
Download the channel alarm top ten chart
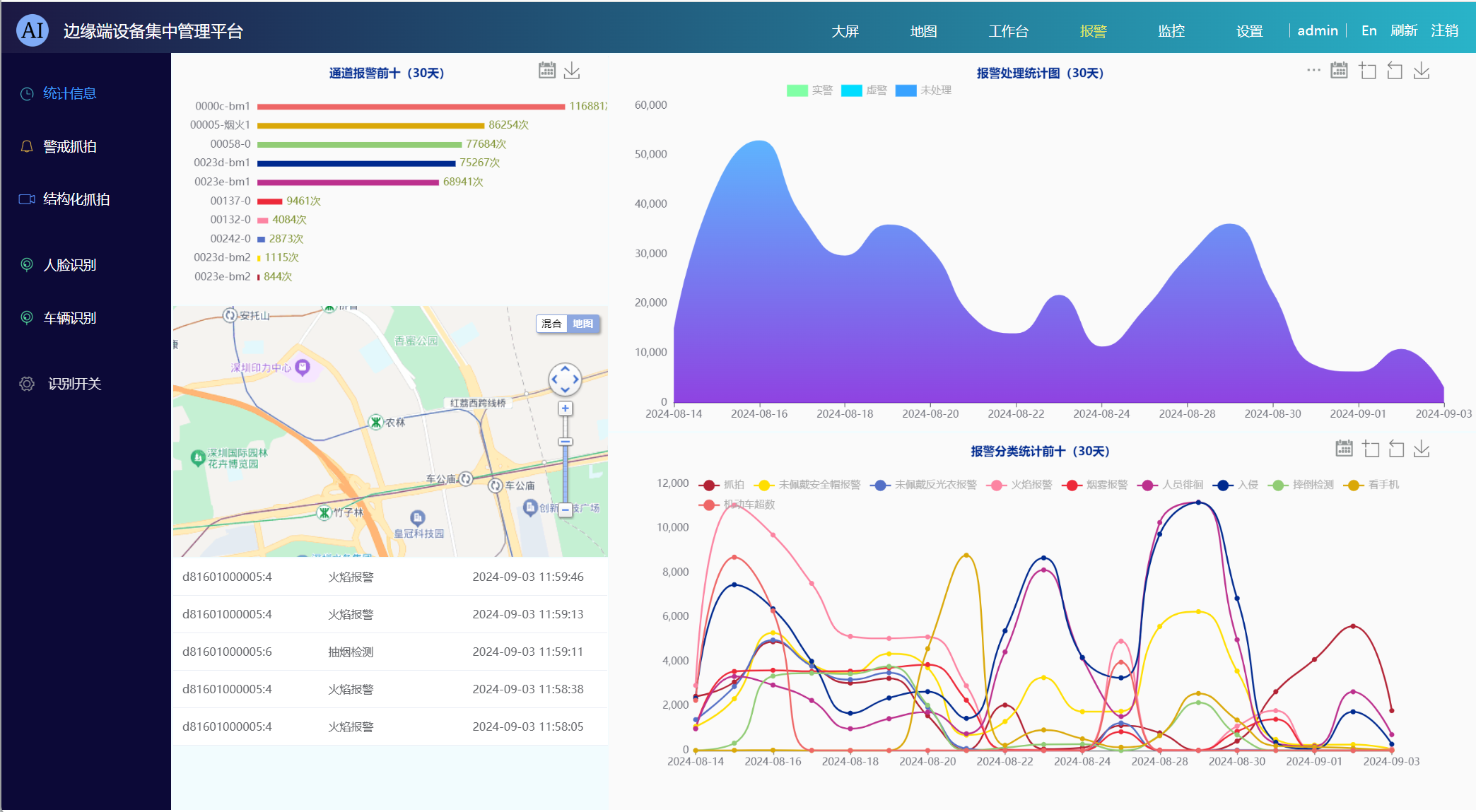[572, 70]
